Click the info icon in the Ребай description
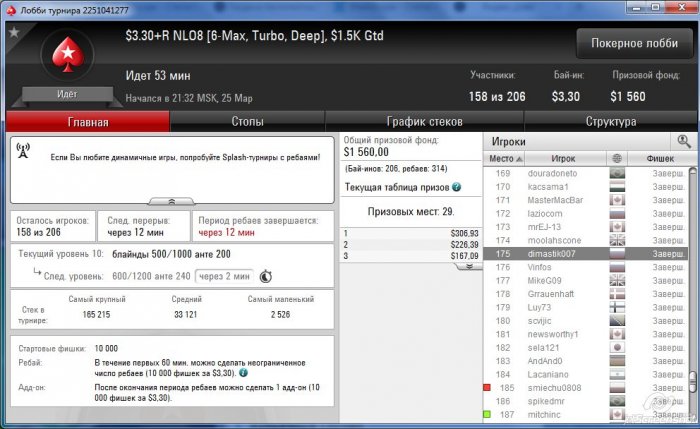The width and height of the screenshot is (700, 429). click(243, 373)
